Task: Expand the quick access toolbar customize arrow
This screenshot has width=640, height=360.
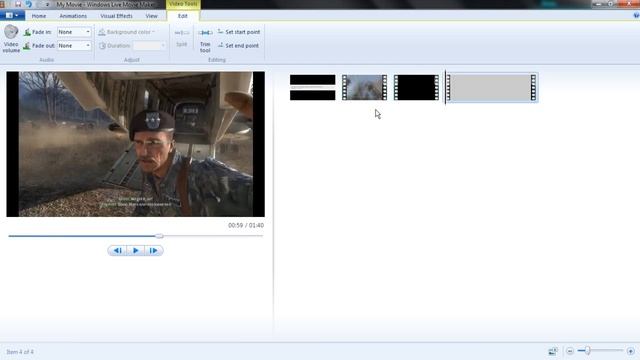Action: coord(47,4)
